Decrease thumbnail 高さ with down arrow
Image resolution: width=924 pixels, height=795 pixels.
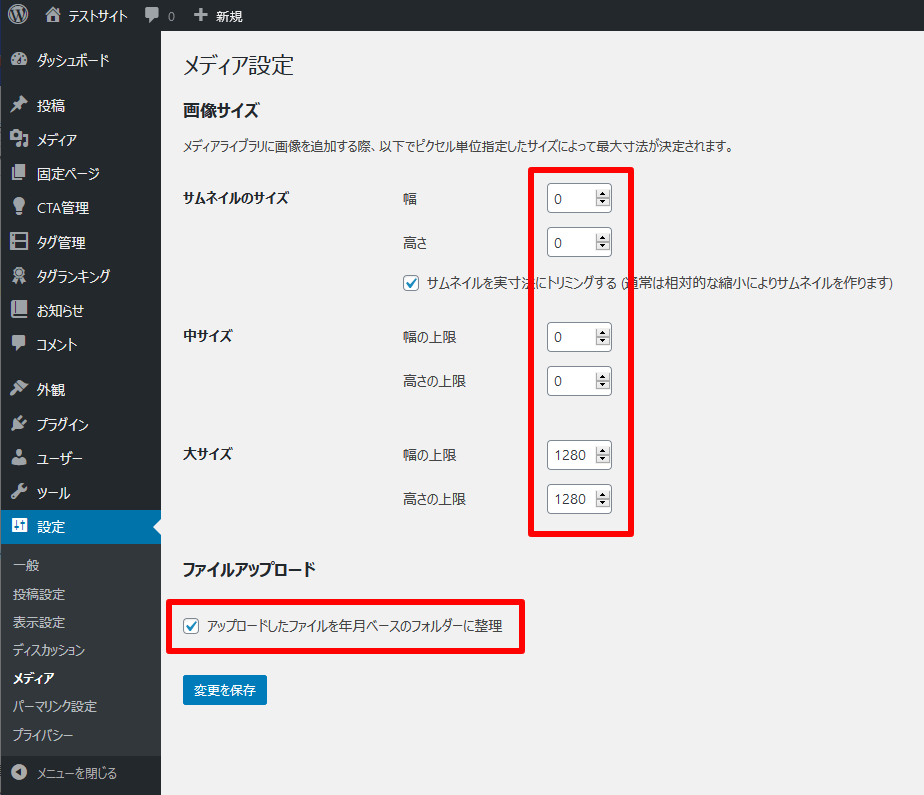(602, 246)
